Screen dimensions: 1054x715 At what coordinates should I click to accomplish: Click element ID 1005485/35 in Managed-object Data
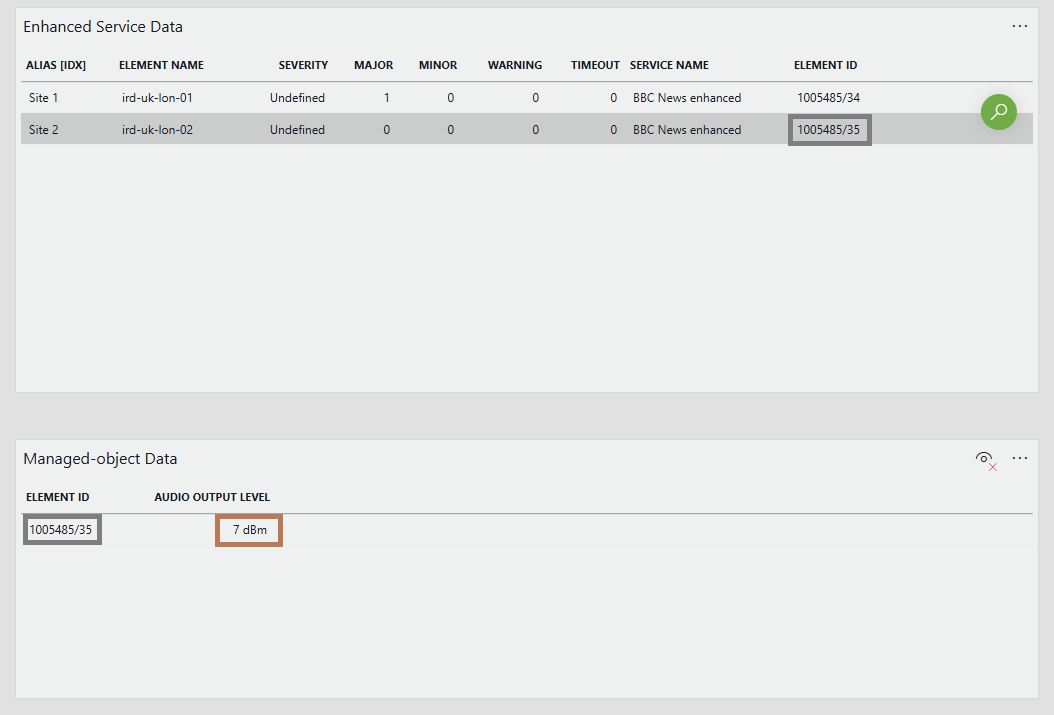pos(61,530)
